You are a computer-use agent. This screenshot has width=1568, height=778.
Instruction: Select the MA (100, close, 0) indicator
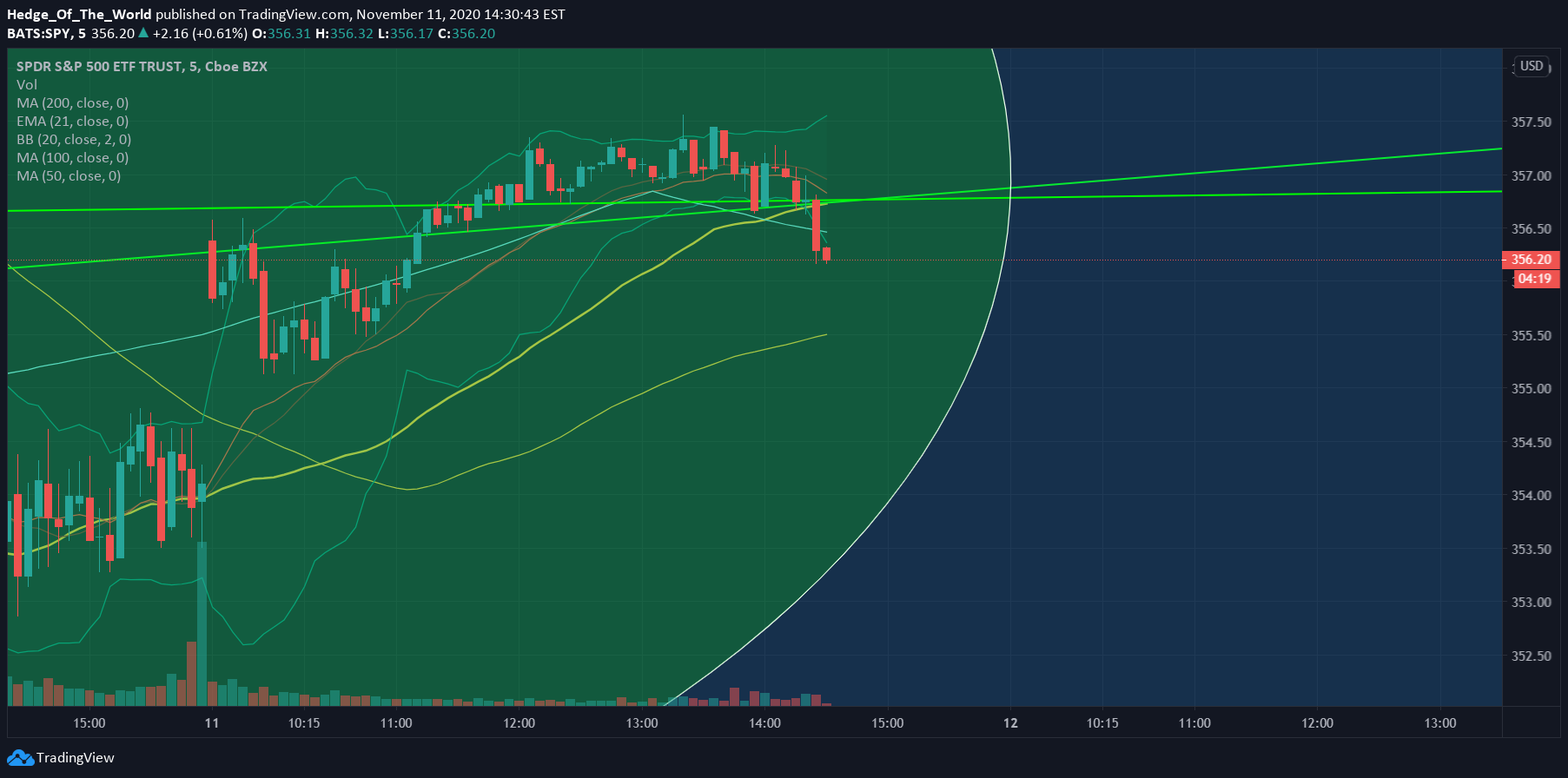click(73, 157)
